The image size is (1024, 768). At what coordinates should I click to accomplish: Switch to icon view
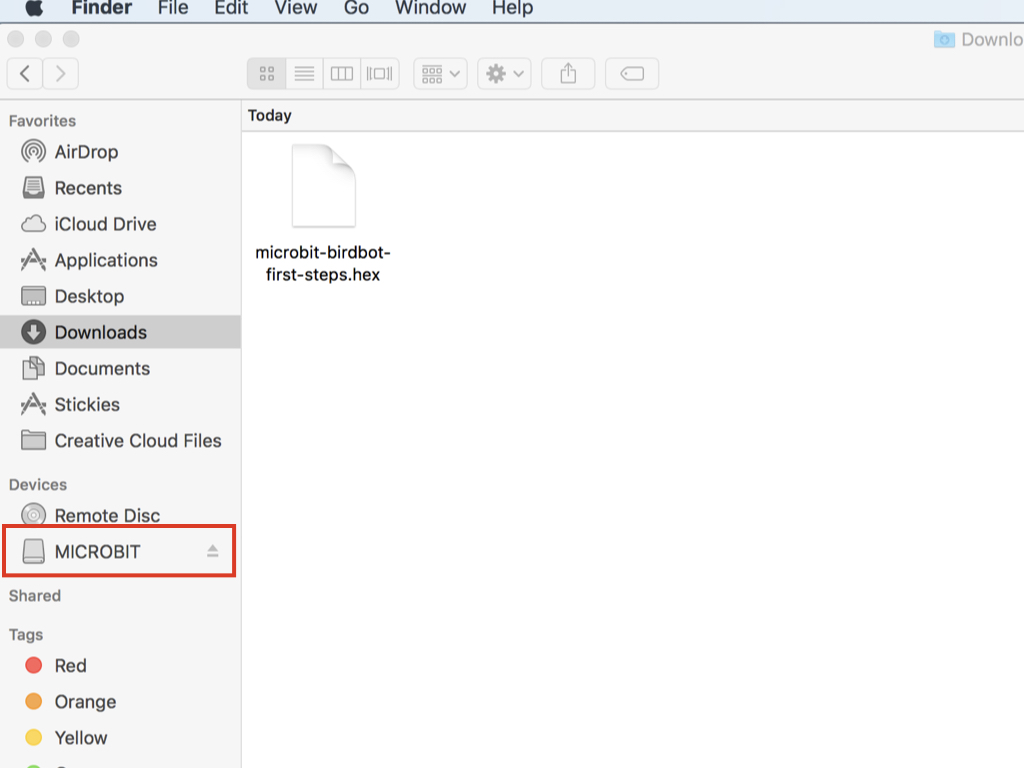pyautogui.click(x=266, y=73)
